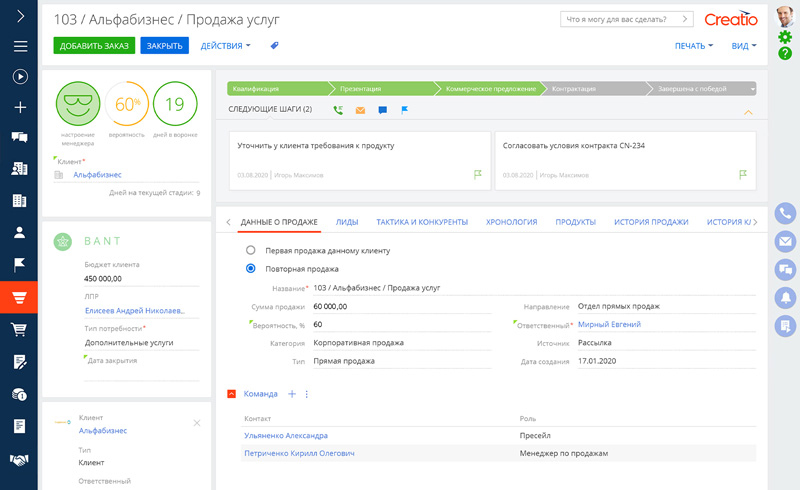Open the Команда three-dot options menu
This screenshot has width=800, height=490.
307,394
